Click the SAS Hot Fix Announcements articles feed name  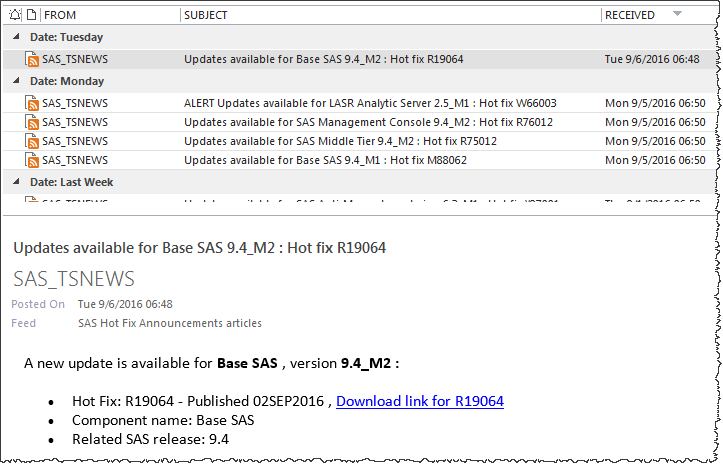[x=170, y=323]
